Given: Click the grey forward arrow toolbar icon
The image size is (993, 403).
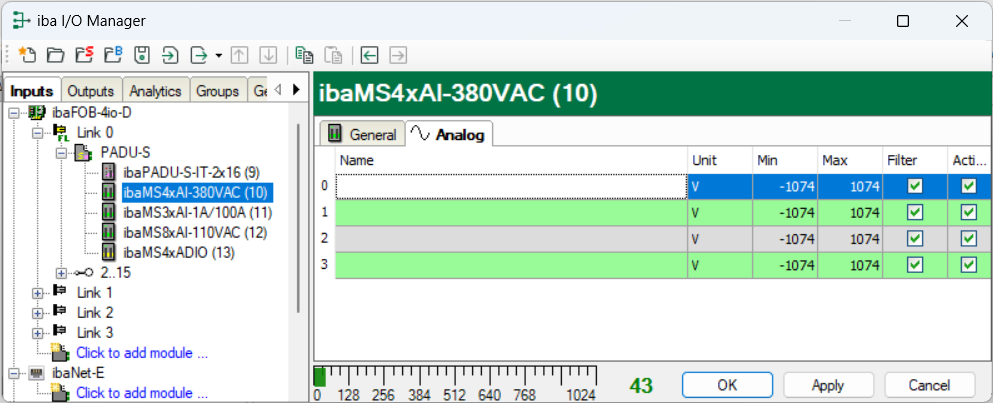Looking at the screenshot, I should [x=398, y=55].
